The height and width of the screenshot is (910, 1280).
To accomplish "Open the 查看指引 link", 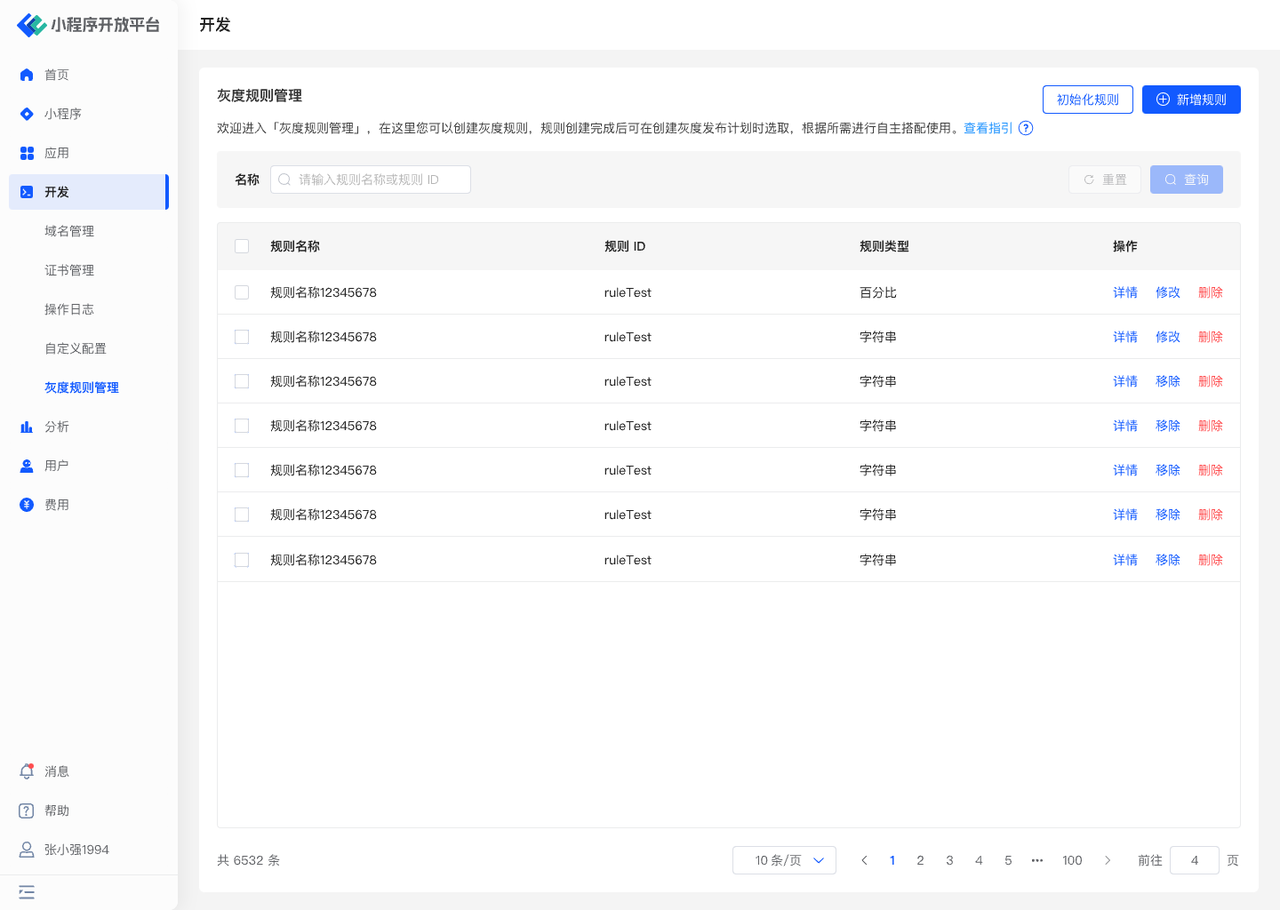I will [987, 128].
